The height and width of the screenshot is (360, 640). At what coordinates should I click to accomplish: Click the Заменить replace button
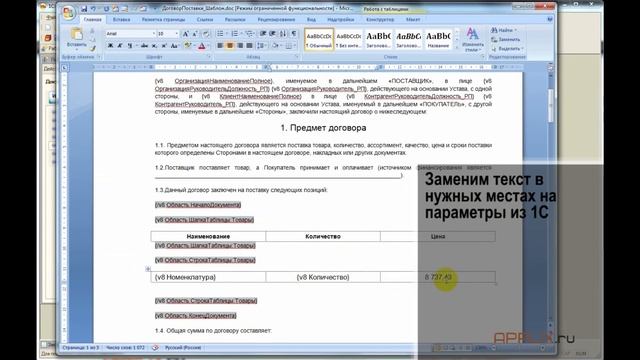click(x=506, y=40)
